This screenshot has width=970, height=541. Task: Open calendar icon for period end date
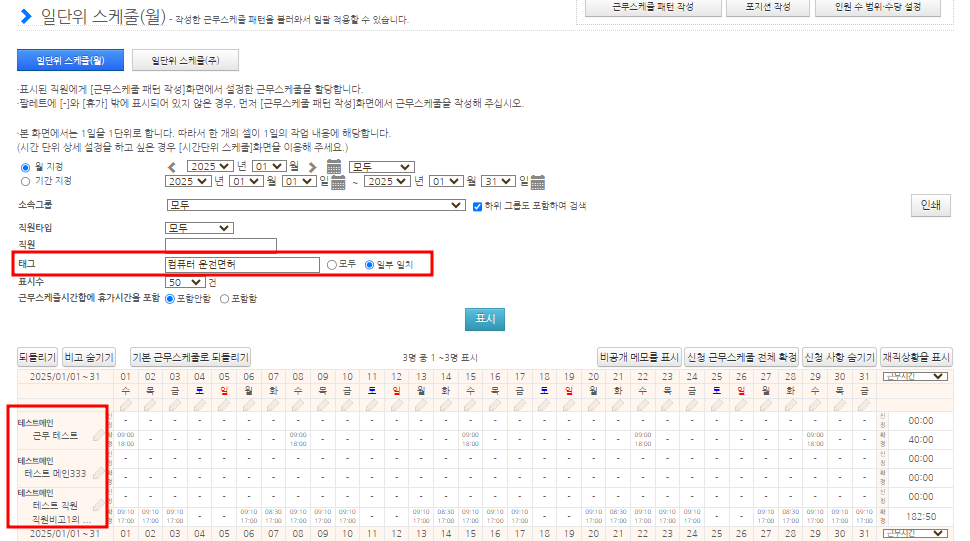pyautogui.click(x=538, y=182)
